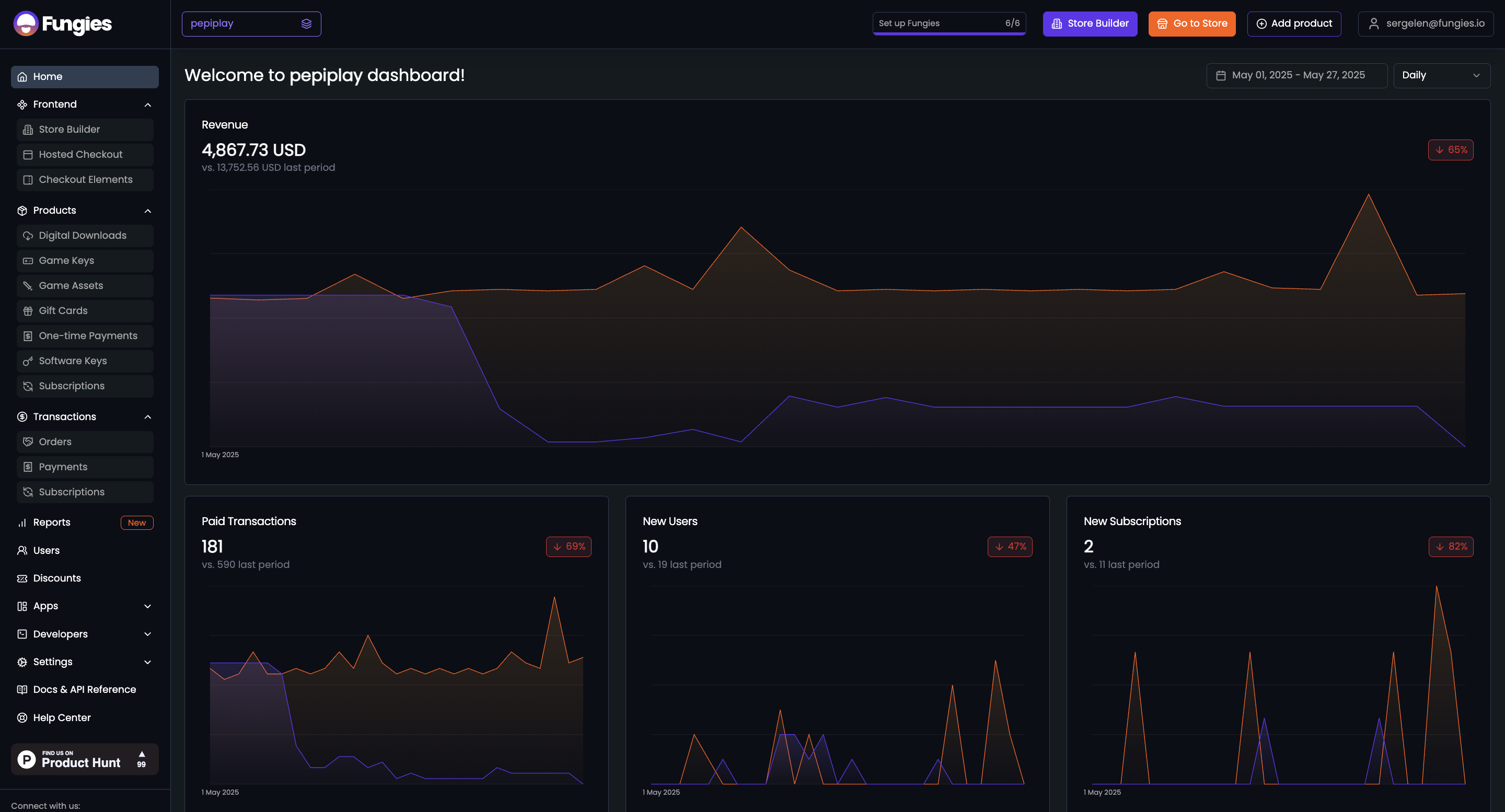This screenshot has width=1505, height=812.
Task: Click the Fungies logo icon
Action: (x=26, y=24)
